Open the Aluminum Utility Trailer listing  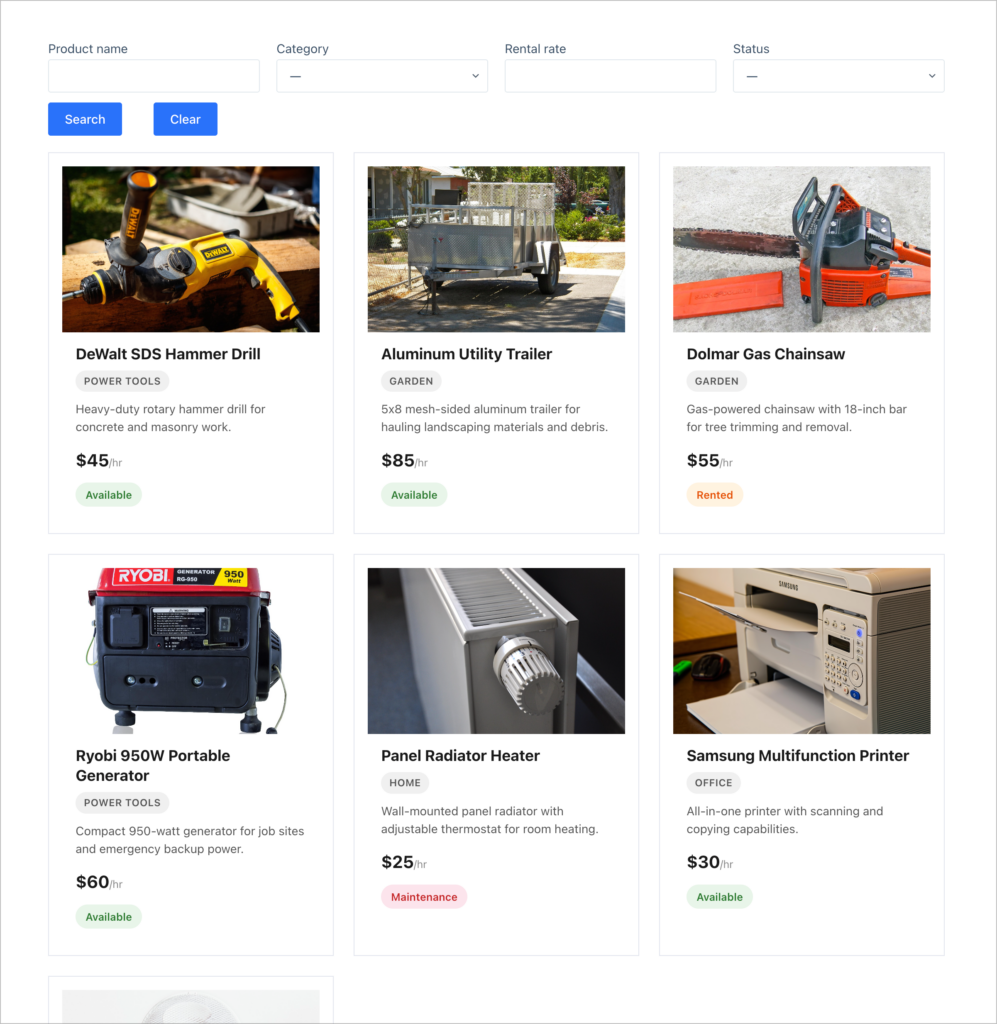click(x=466, y=354)
